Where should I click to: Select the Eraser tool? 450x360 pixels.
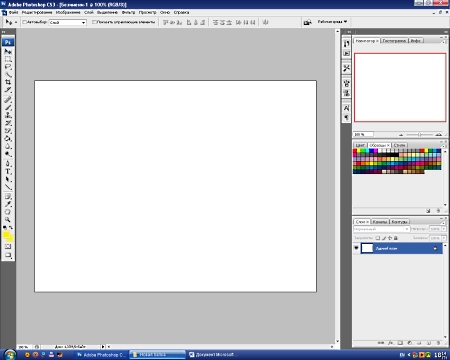(8, 131)
